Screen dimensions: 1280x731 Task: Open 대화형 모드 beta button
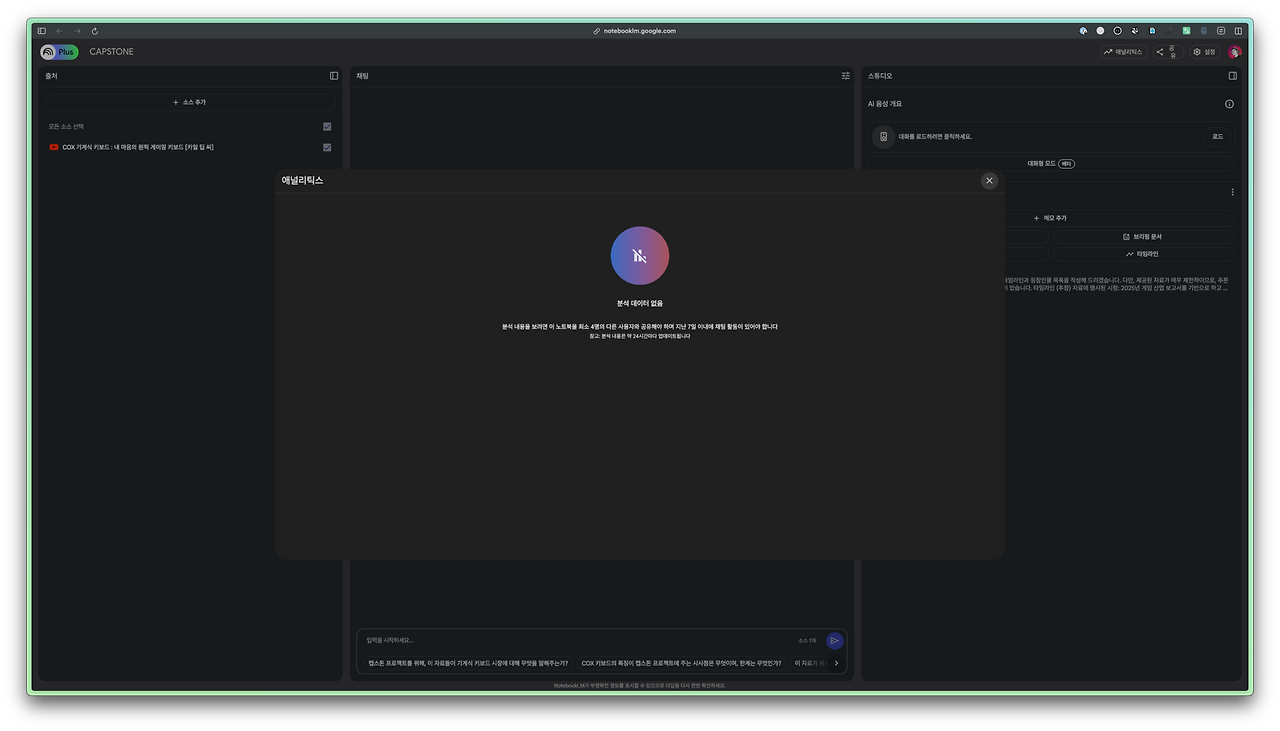tap(1050, 163)
